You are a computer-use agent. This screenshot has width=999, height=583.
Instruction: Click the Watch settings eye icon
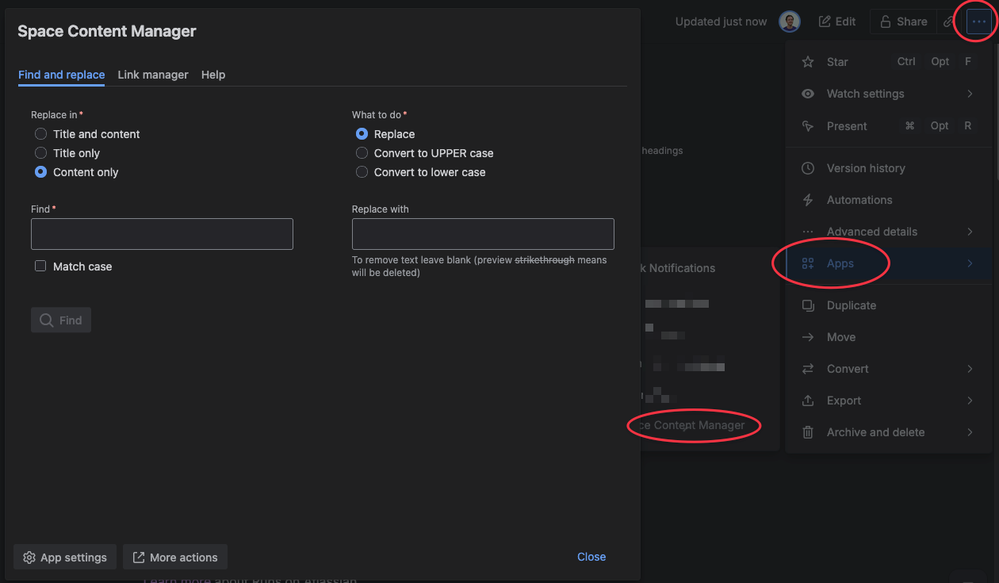pos(808,94)
